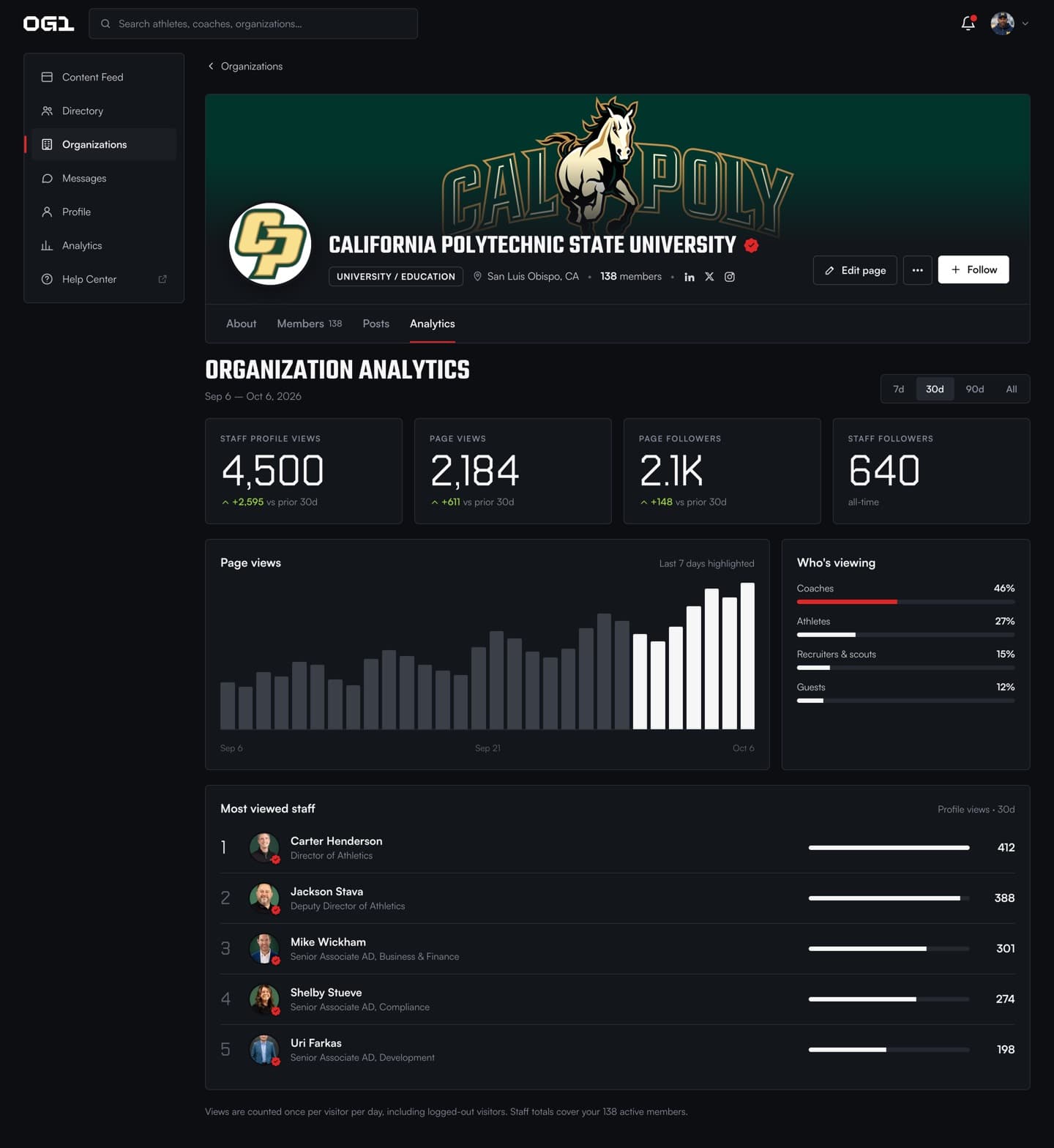Click the University / Education tag

pyautogui.click(x=396, y=276)
